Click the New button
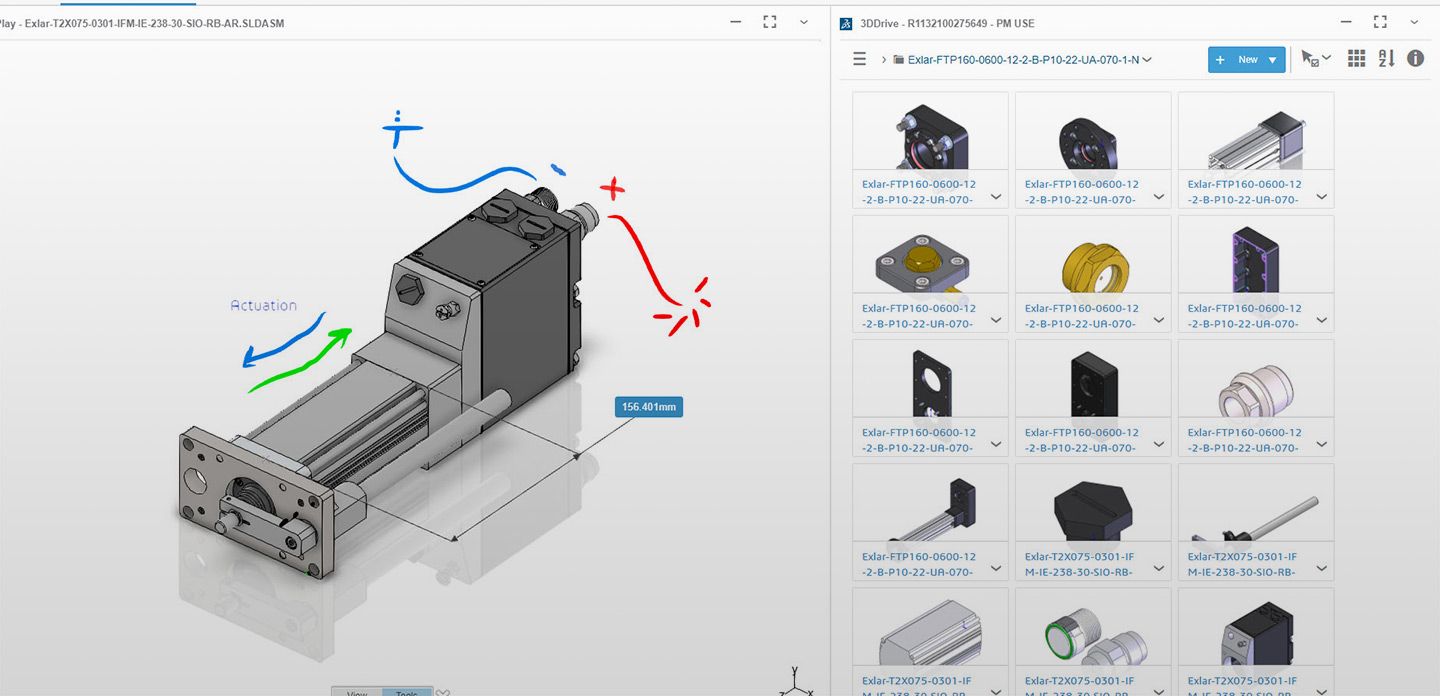Viewport: 1440px width, 696px height. coord(1237,60)
